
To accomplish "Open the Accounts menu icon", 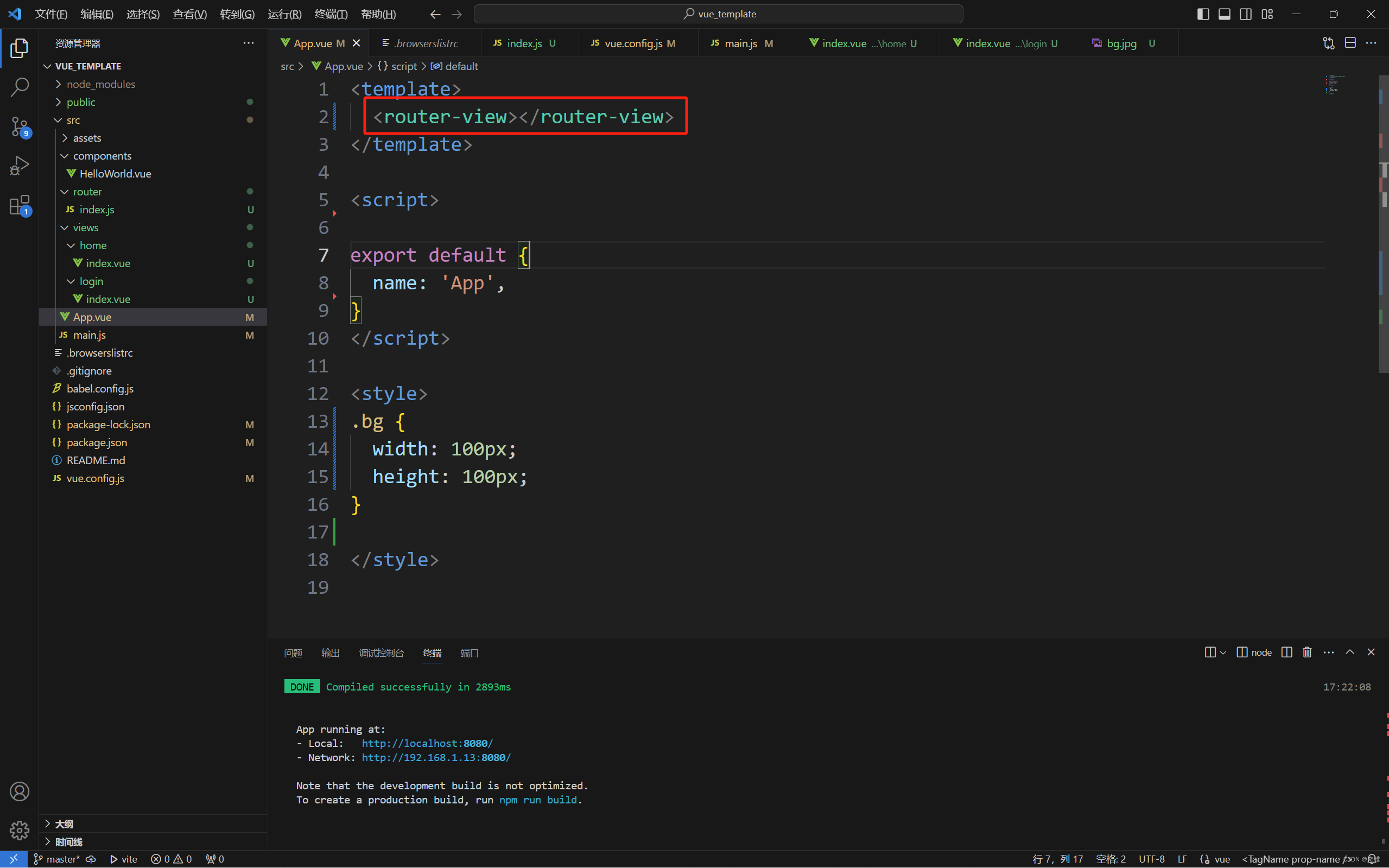I will click(19, 791).
